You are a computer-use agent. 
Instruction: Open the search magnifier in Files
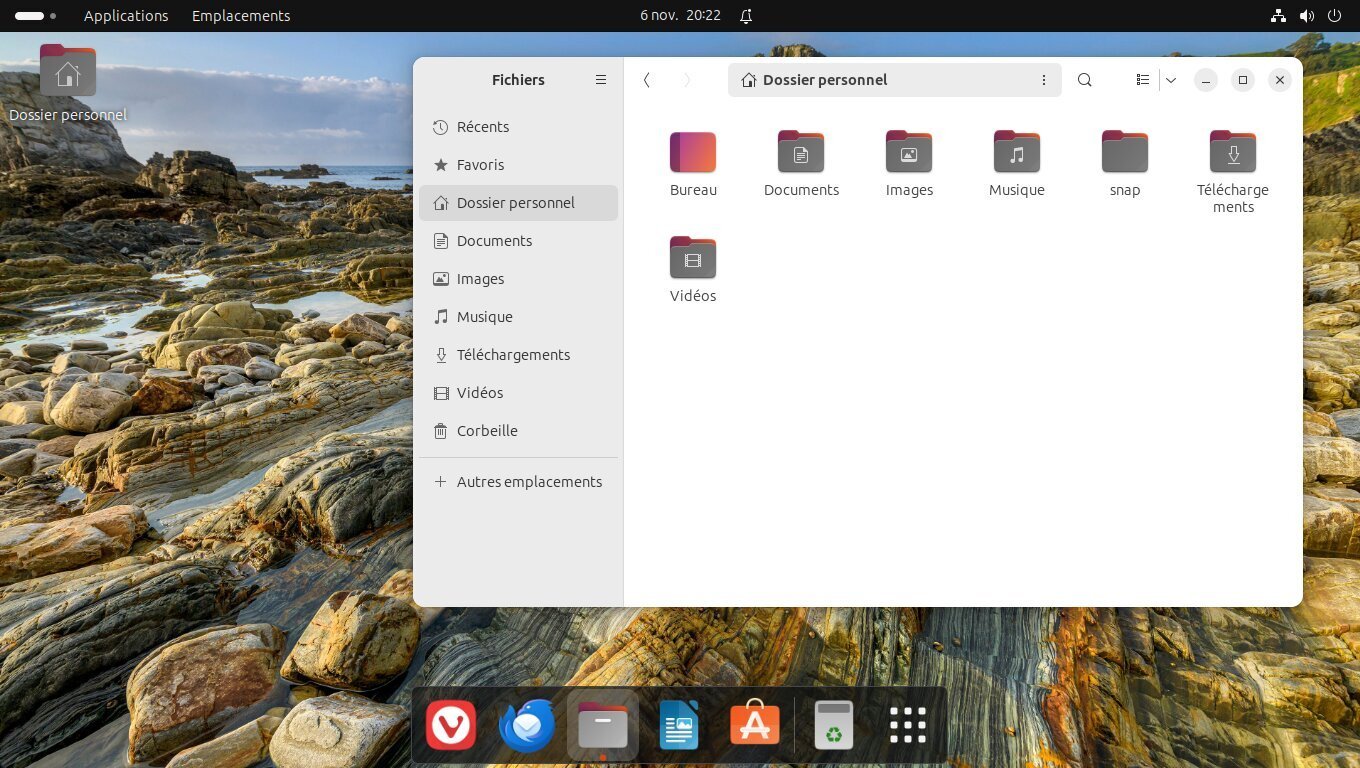pos(1084,80)
